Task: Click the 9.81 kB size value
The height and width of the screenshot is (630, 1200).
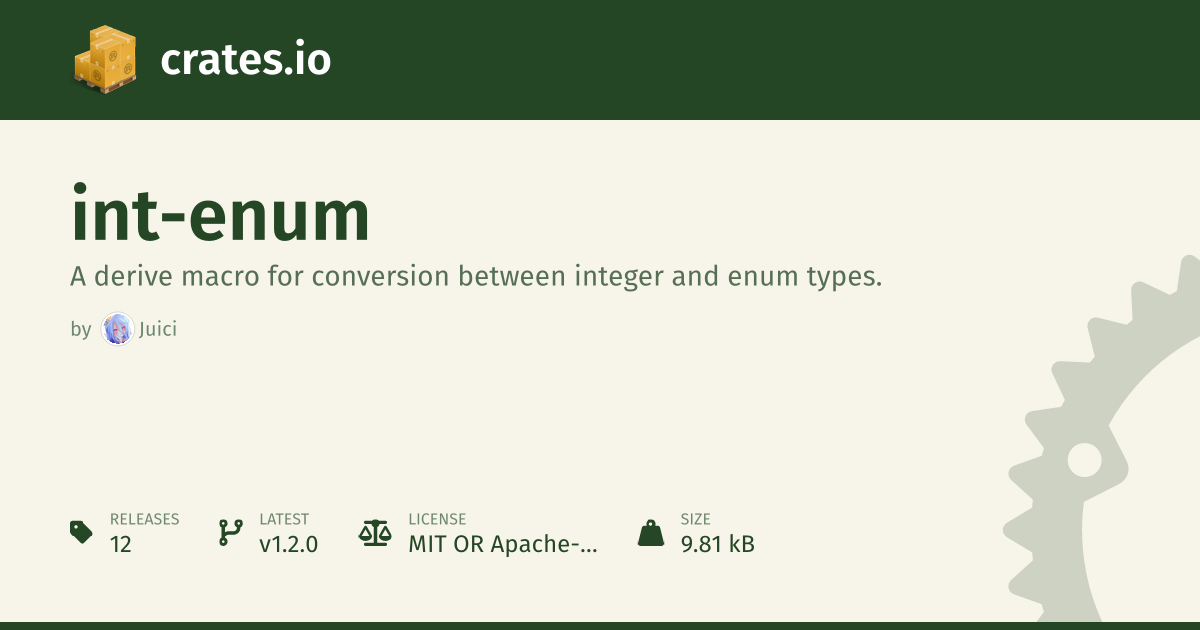Action: coord(717,545)
